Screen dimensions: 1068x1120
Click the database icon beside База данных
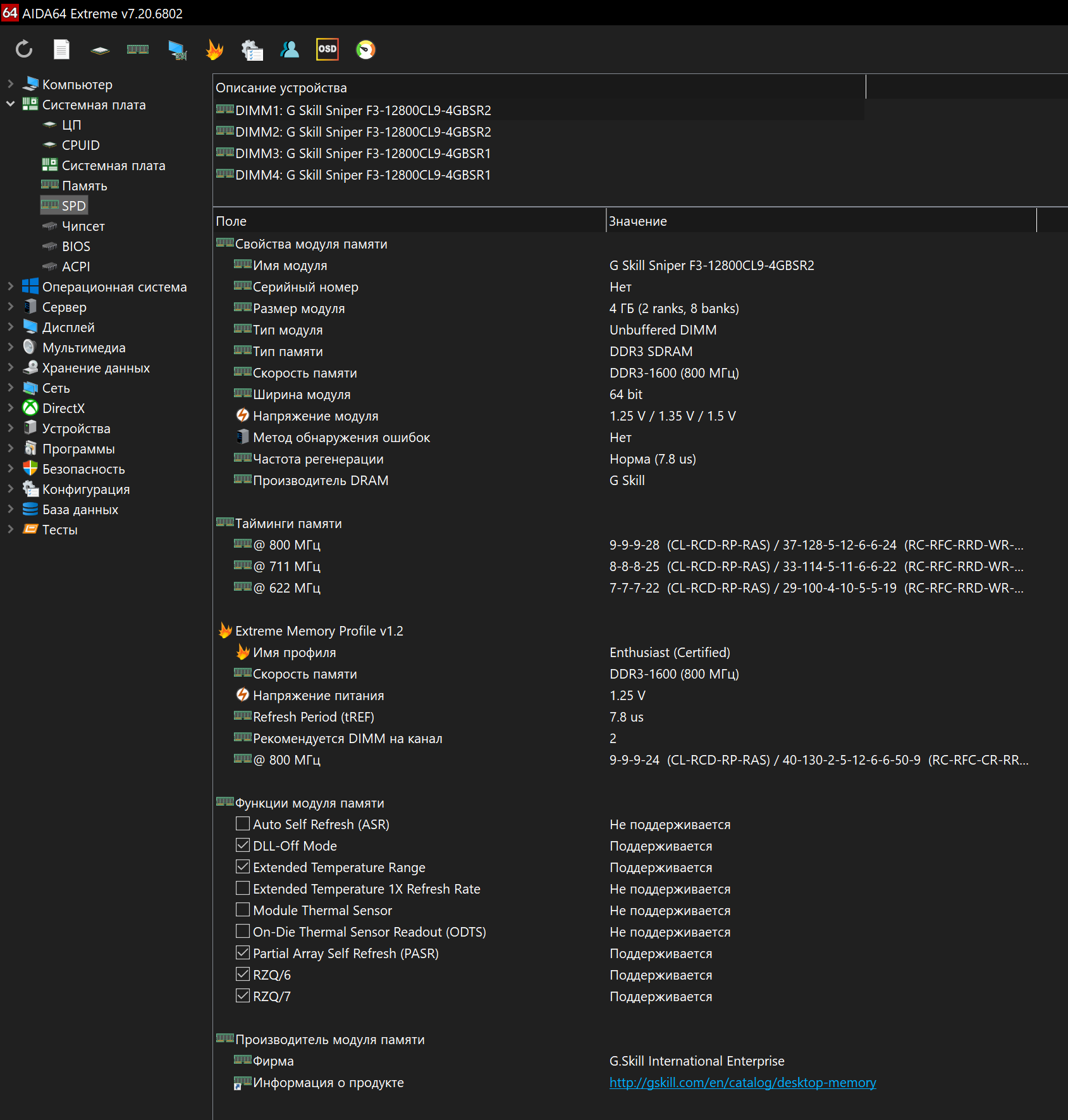[30, 509]
